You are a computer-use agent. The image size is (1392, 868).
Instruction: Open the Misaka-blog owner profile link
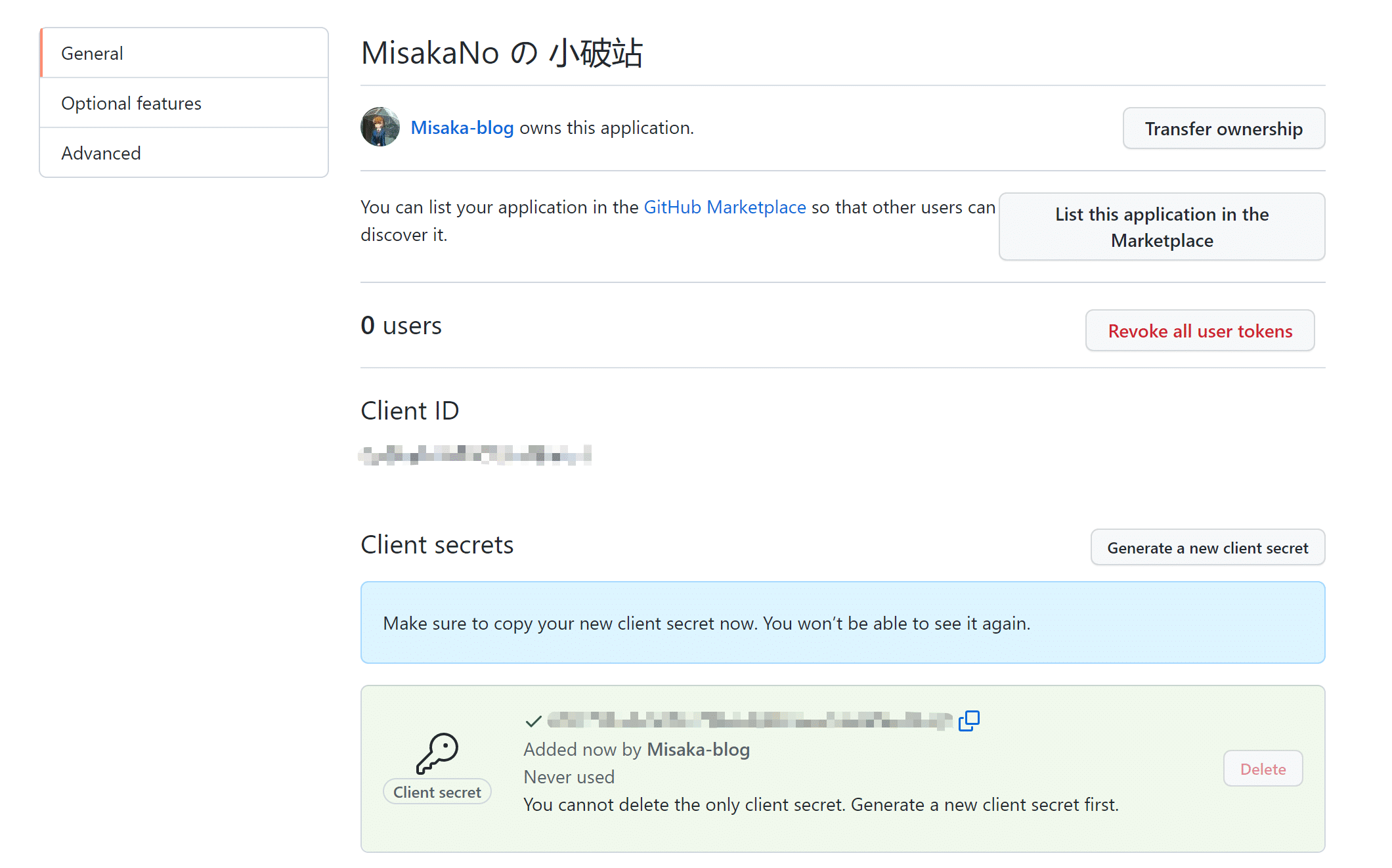[x=462, y=127]
